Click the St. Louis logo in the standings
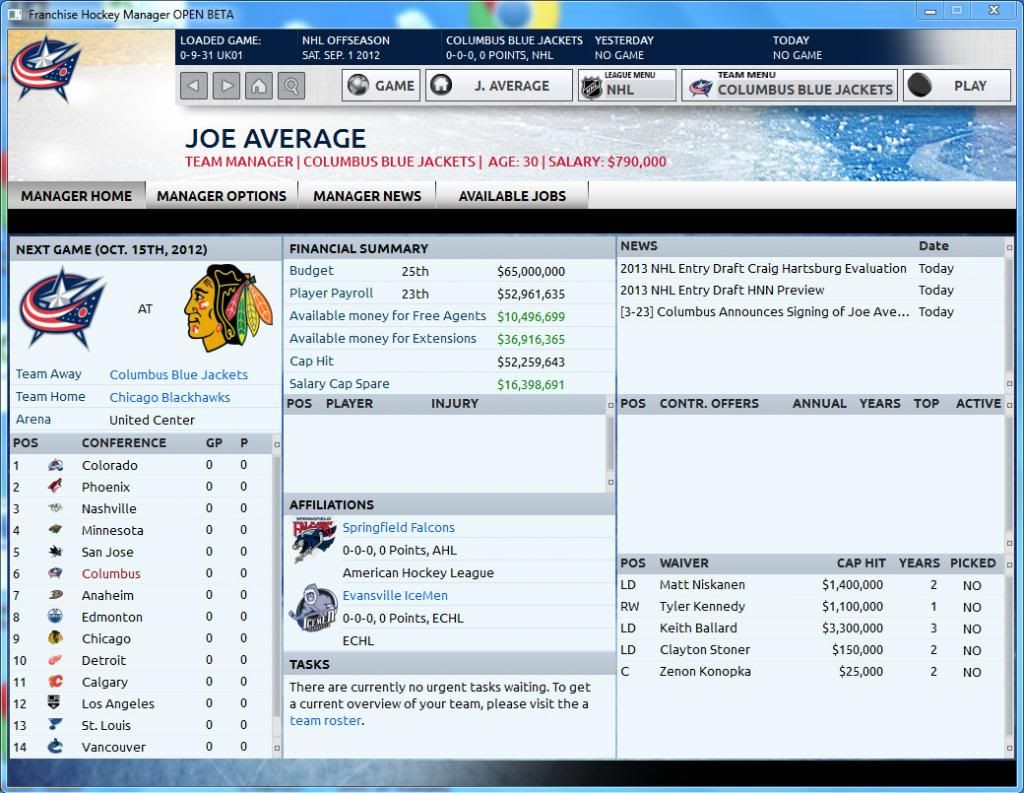 click(x=56, y=724)
